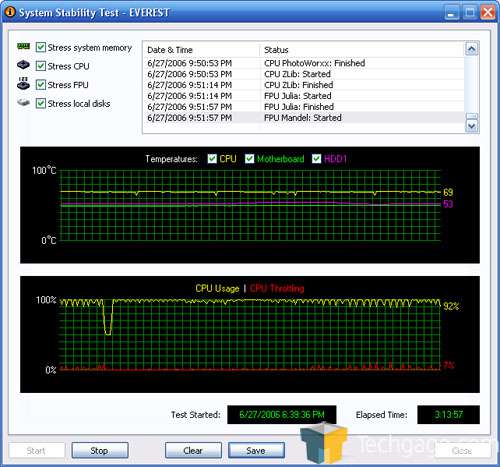
Task: Select log row CPU ZLib: Started
Action: click(x=304, y=74)
